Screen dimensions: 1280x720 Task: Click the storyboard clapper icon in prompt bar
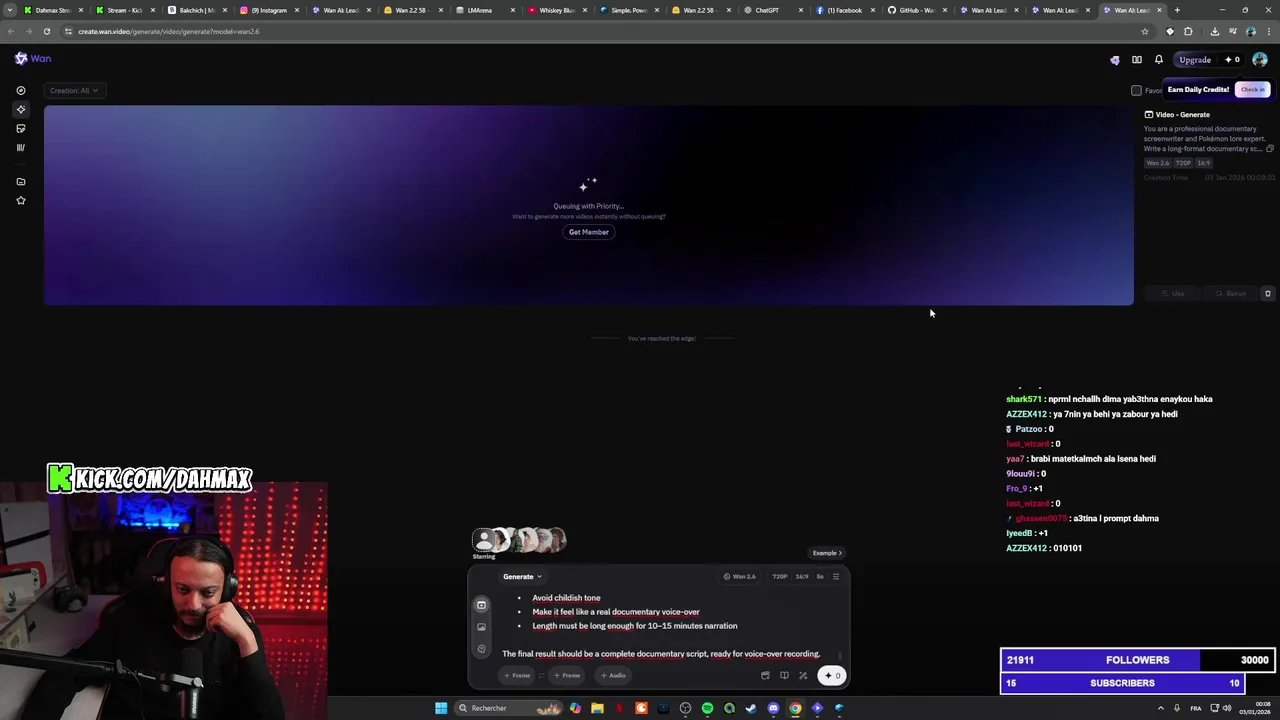pos(765,676)
